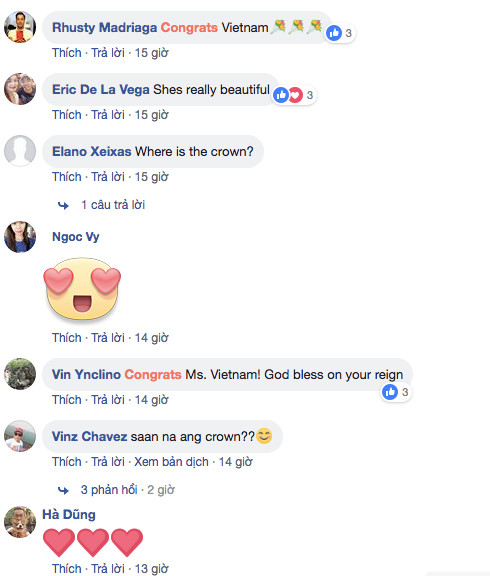This screenshot has width=490, height=576.
Task: Reply to Vin Ynclino with Trả lời
Action: [x=108, y=400]
